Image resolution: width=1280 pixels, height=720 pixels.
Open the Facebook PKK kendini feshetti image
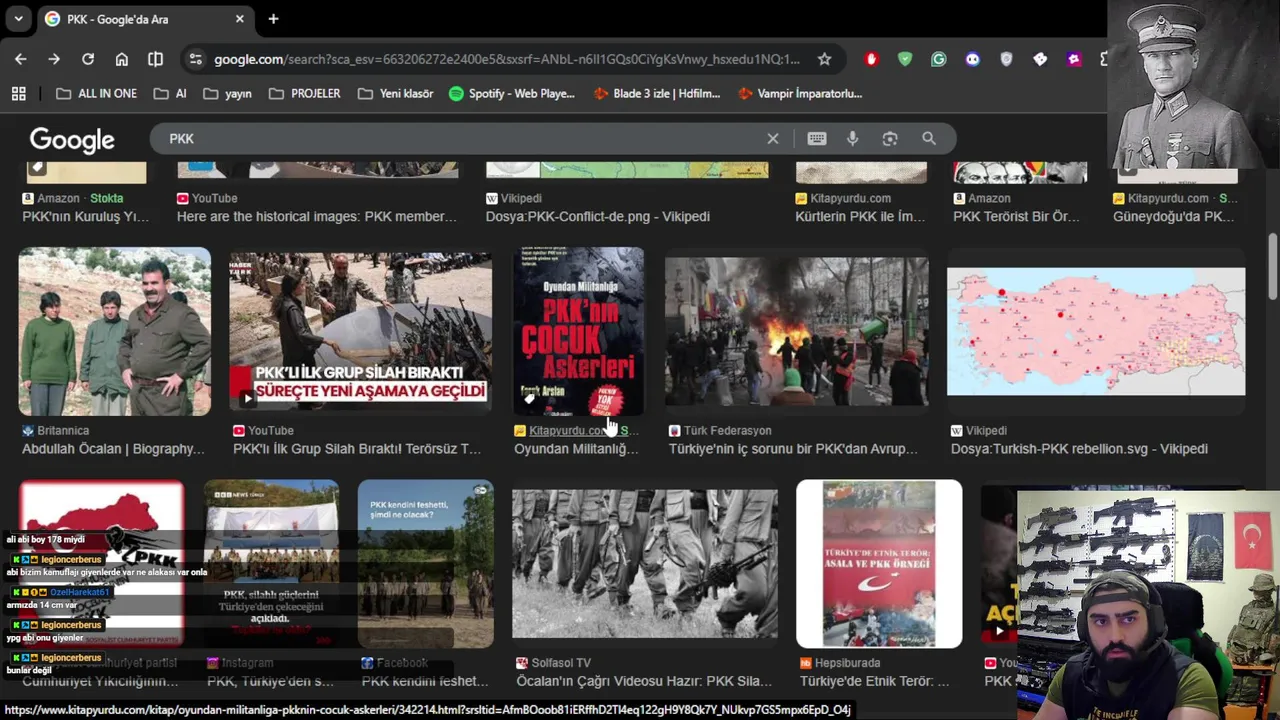click(x=426, y=564)
